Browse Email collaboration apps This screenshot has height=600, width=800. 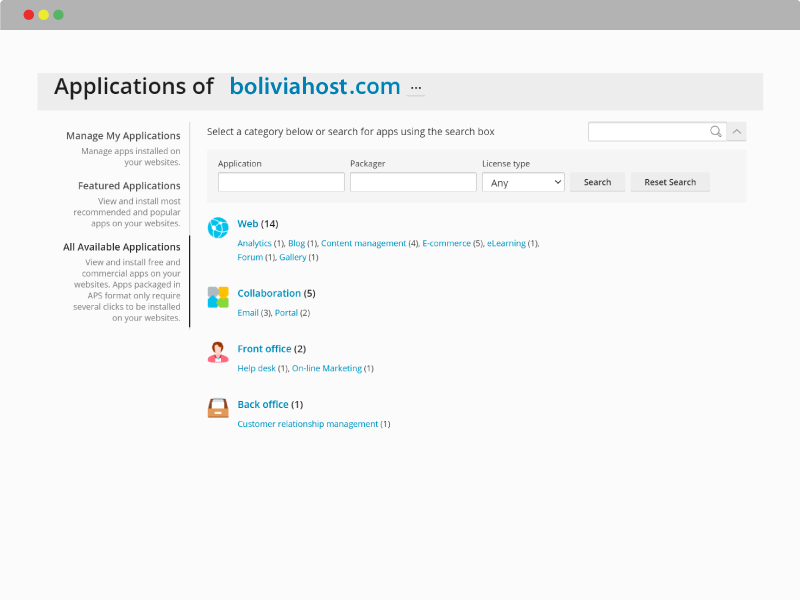248,313
